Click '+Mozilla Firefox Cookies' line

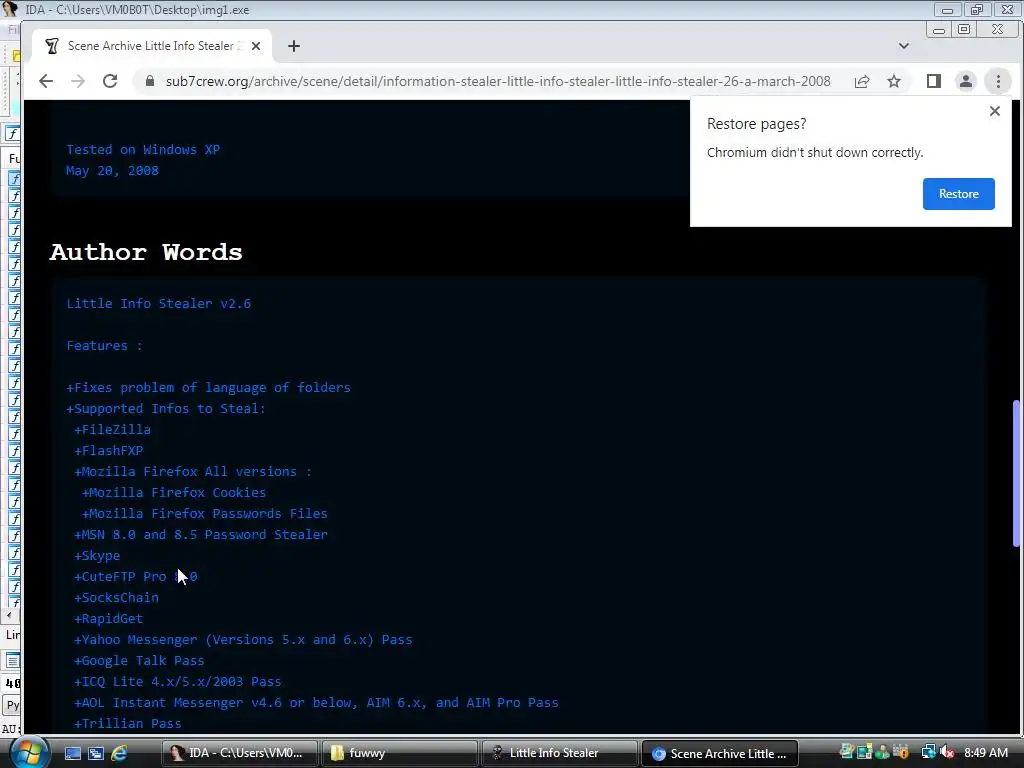point(174,492)
